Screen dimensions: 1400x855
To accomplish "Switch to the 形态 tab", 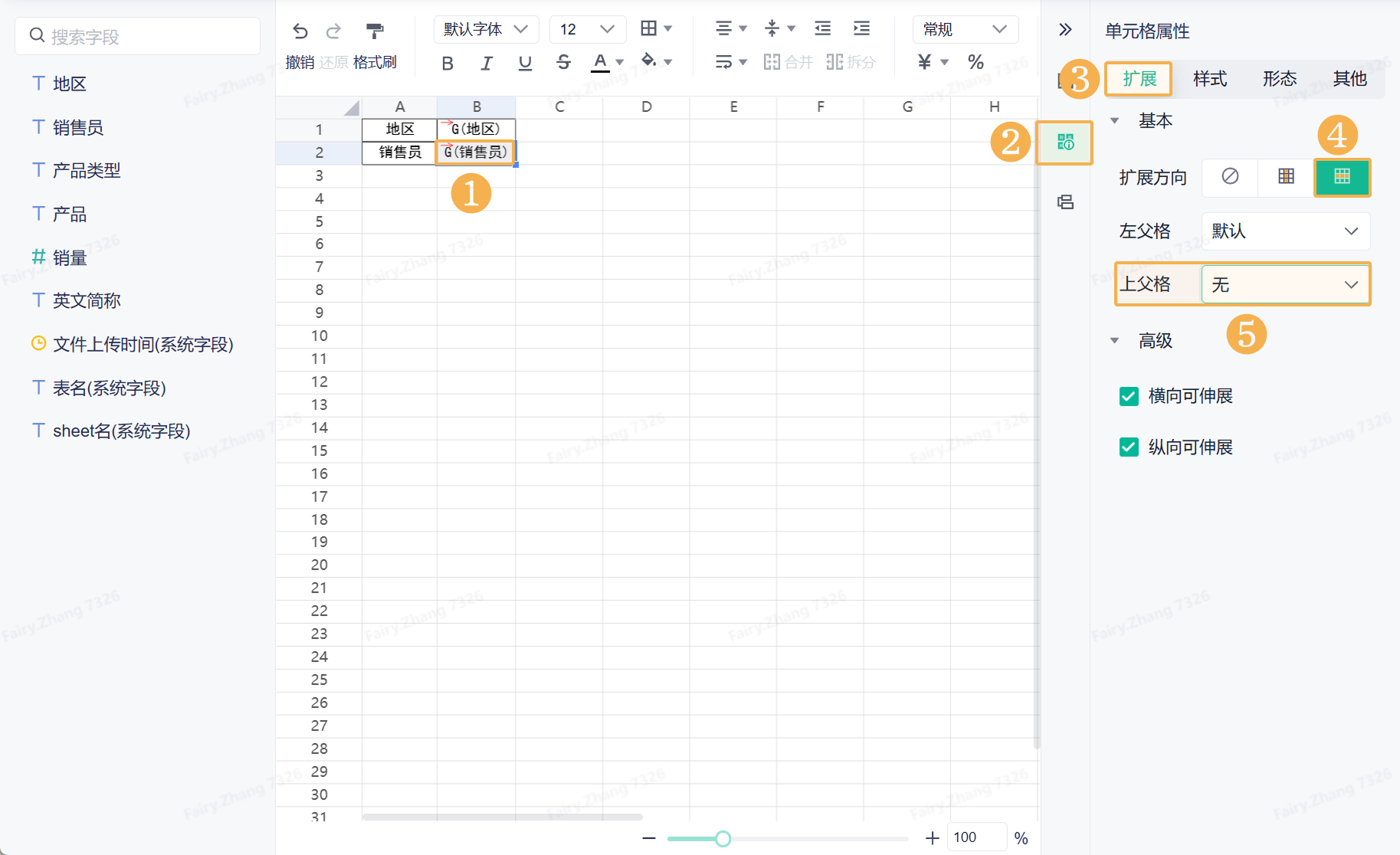I will [x=1280, y=79].
